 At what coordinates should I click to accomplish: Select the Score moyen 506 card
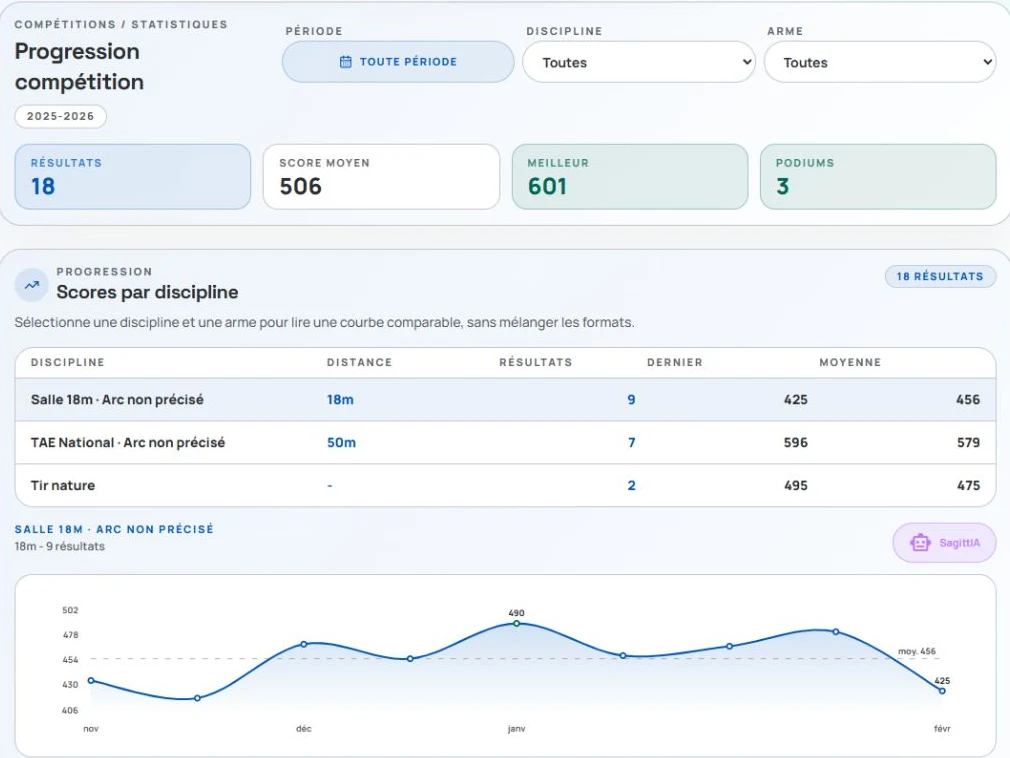(381, 176)
